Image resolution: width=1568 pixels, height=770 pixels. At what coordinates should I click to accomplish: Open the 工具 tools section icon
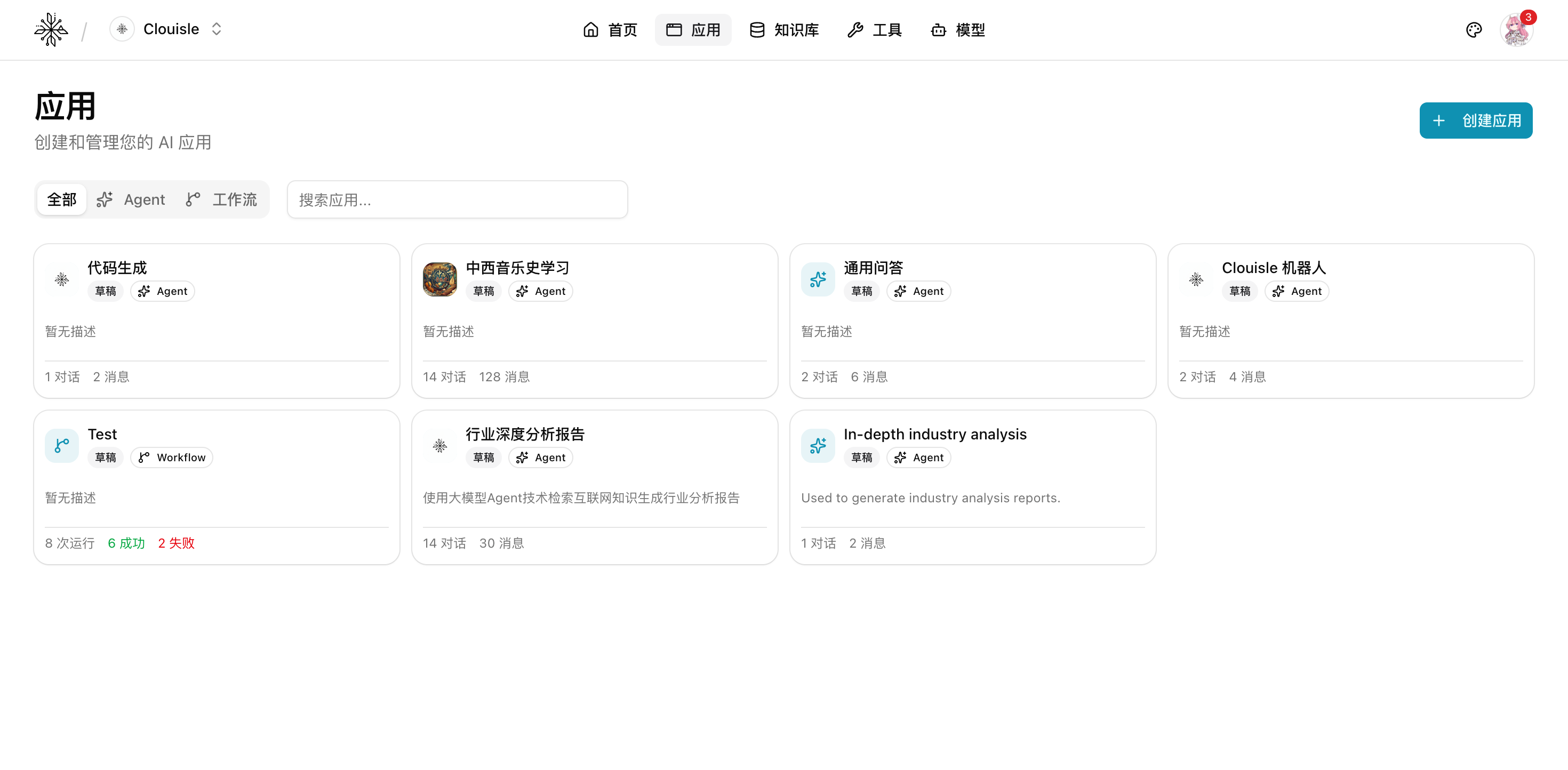(855, 29)
